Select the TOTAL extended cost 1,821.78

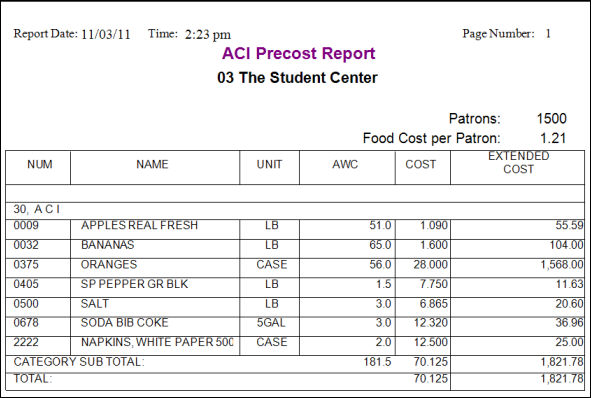click(x=562, y=378)
